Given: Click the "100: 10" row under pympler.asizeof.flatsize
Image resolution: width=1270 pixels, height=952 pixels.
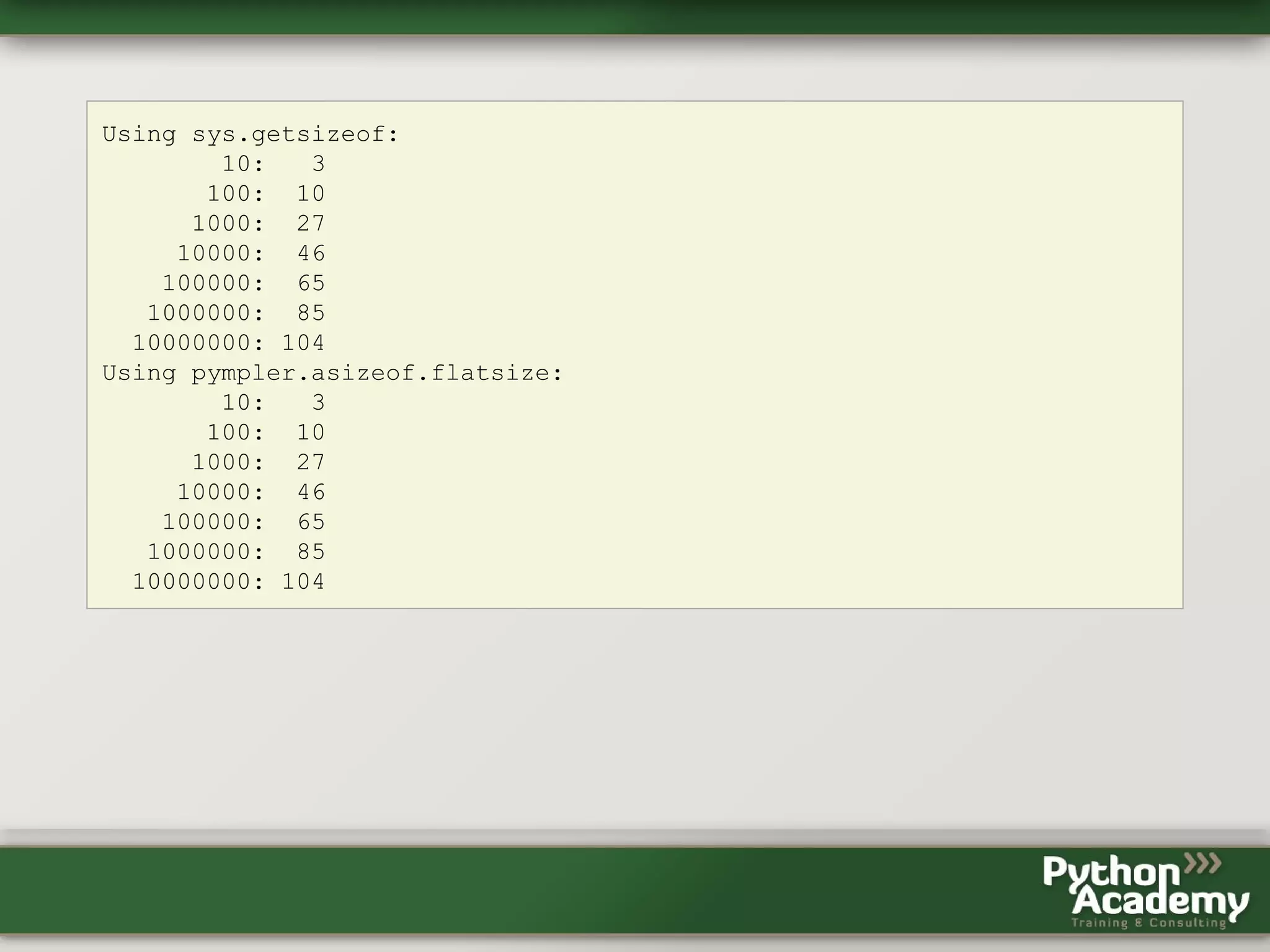Looking at the screenshot, I should tap(266, 432).
